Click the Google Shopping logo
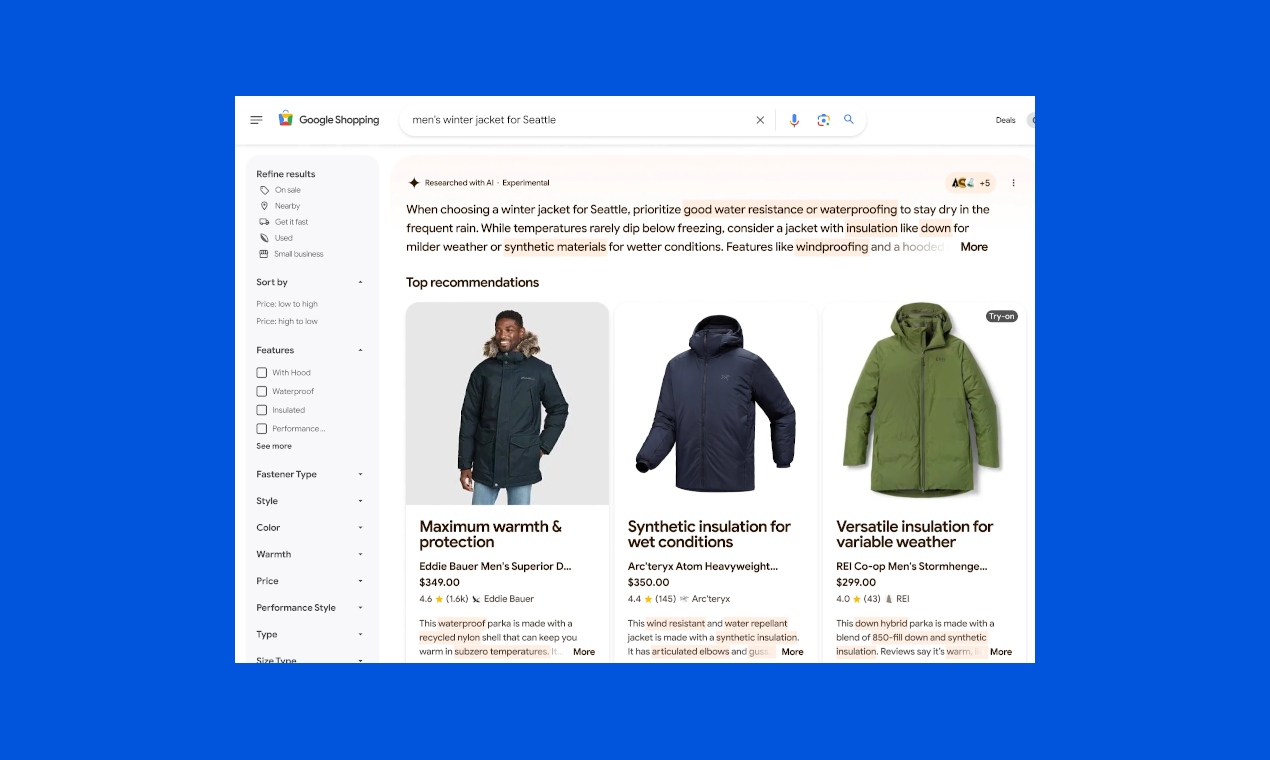Screen dimensions: 1270x760 (x=329, y=119)
